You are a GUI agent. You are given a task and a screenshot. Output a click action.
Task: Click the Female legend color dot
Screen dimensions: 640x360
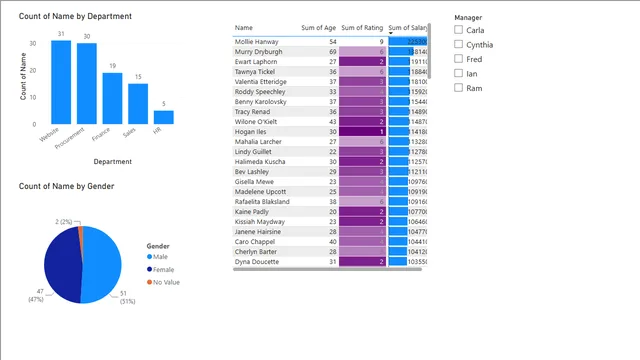(x=149, y=269)
